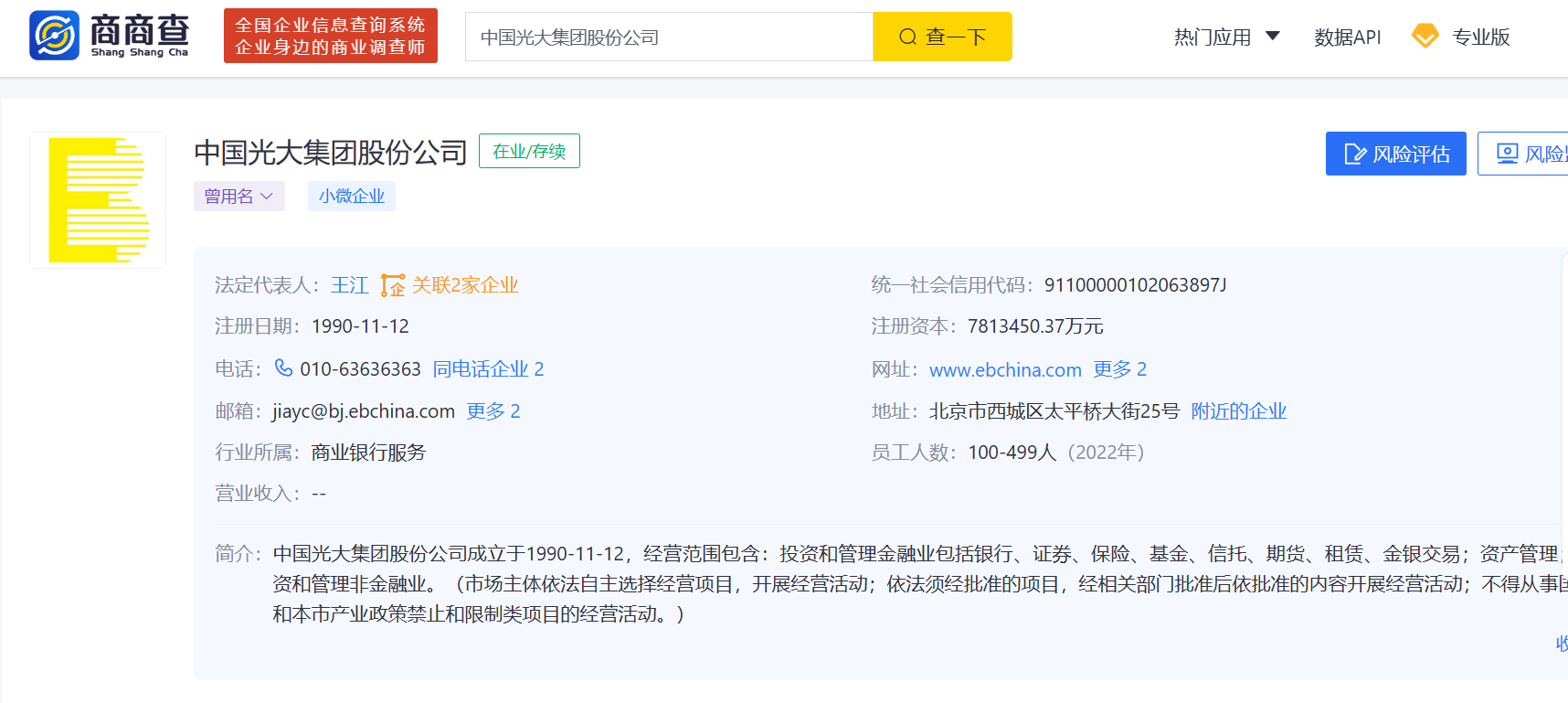Focus the company search input field

tap(669, 37)
